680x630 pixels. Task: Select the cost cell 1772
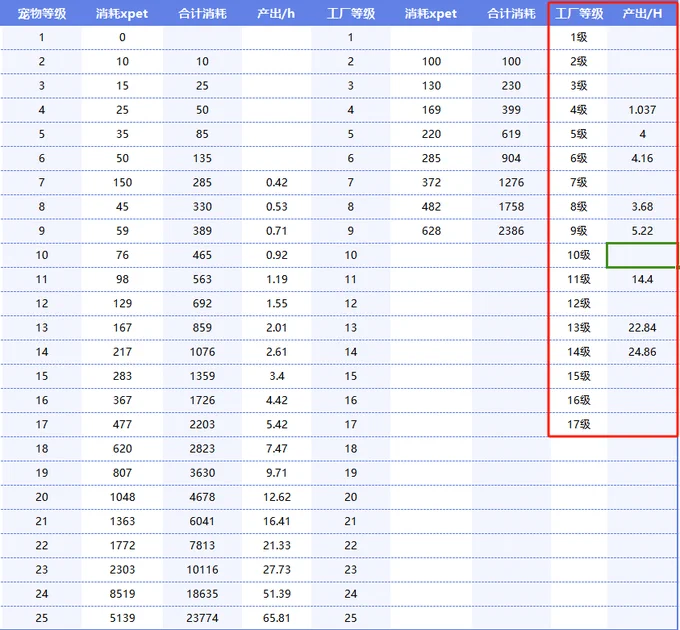[122, 545]
